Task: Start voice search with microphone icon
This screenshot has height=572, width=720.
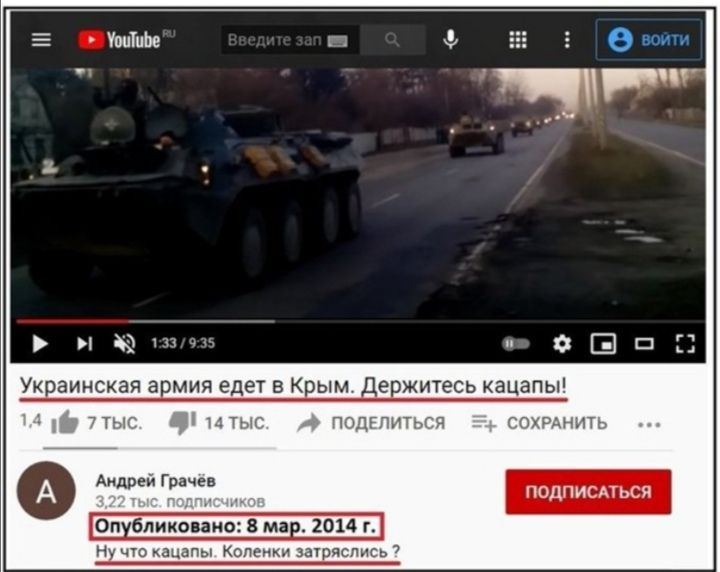Action: [450, 40]
